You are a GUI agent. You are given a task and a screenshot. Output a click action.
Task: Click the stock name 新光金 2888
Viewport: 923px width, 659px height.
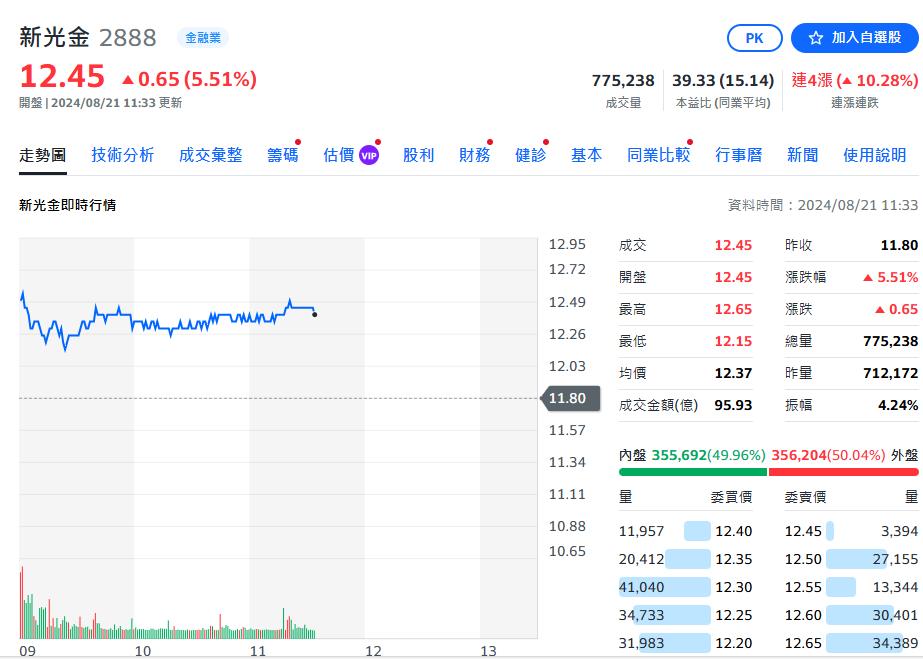click(x=88, y=38)
